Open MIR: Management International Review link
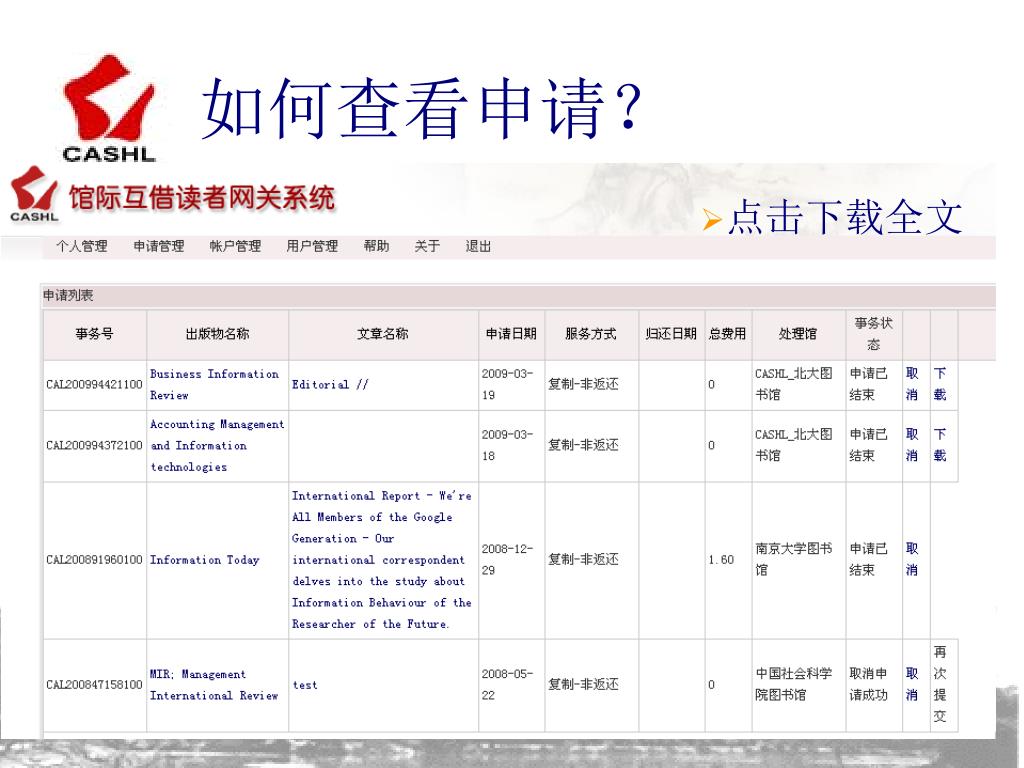1024x768 pixels. 214,684
